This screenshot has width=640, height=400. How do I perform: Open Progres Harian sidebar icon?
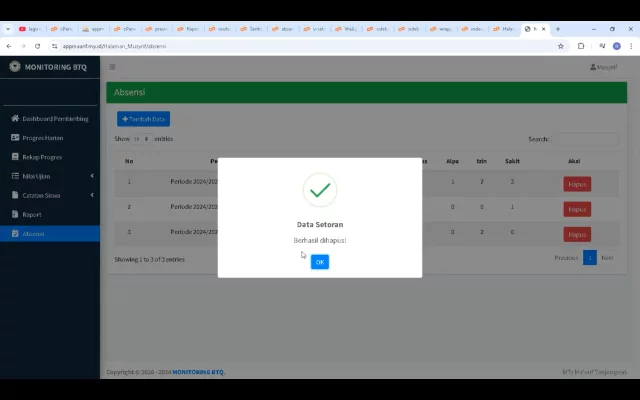pos(15,138)
